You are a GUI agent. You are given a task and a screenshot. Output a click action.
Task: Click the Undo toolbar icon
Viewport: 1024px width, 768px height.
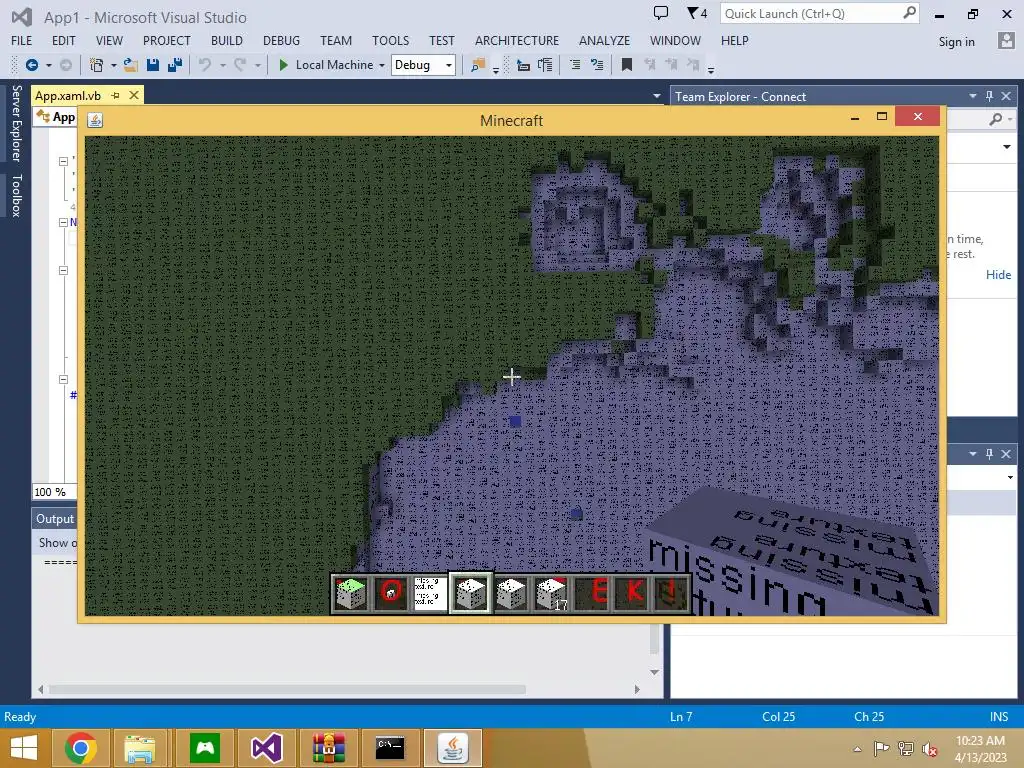(205, 65)
